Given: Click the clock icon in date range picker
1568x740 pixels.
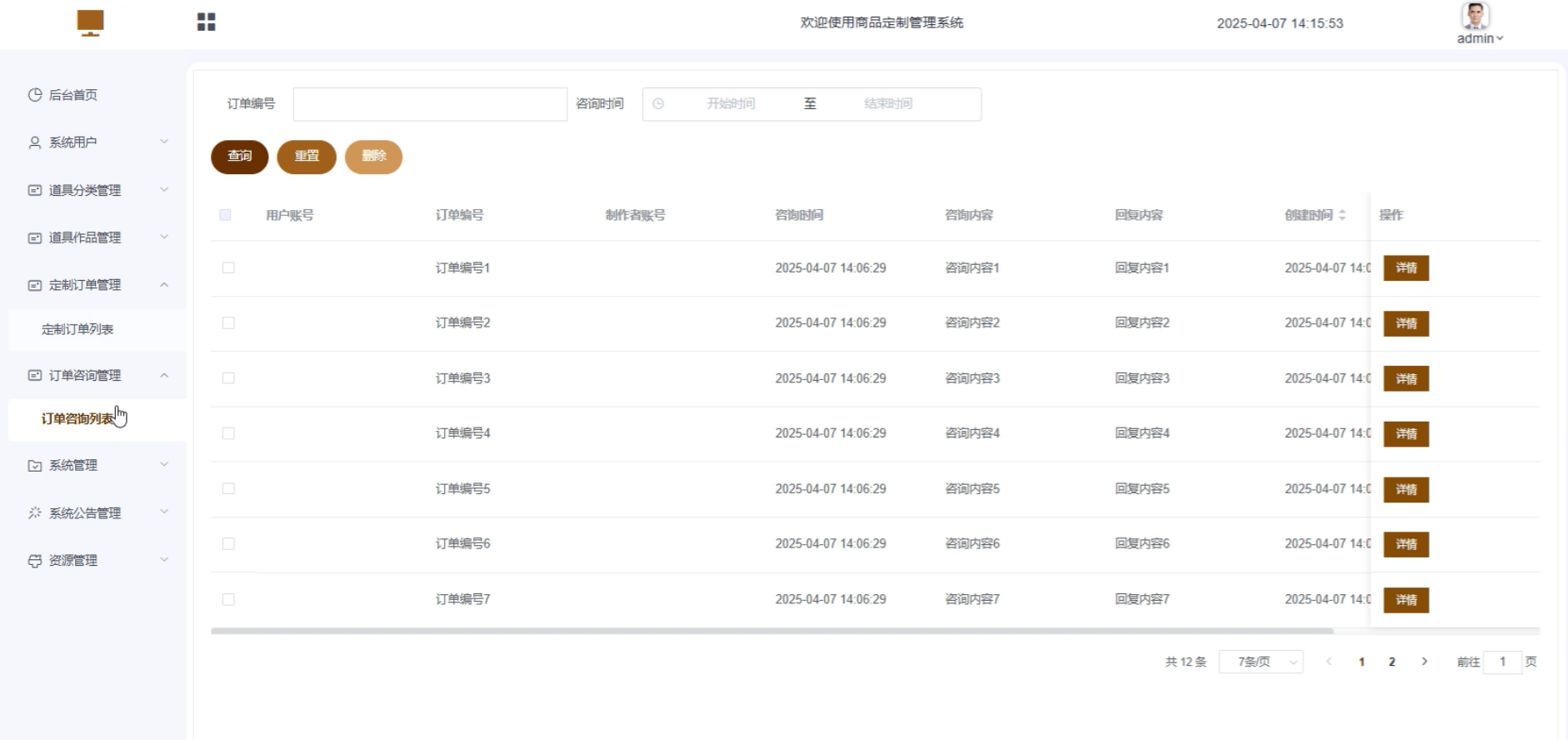Looking at the screenshot, I should [658, 104].
